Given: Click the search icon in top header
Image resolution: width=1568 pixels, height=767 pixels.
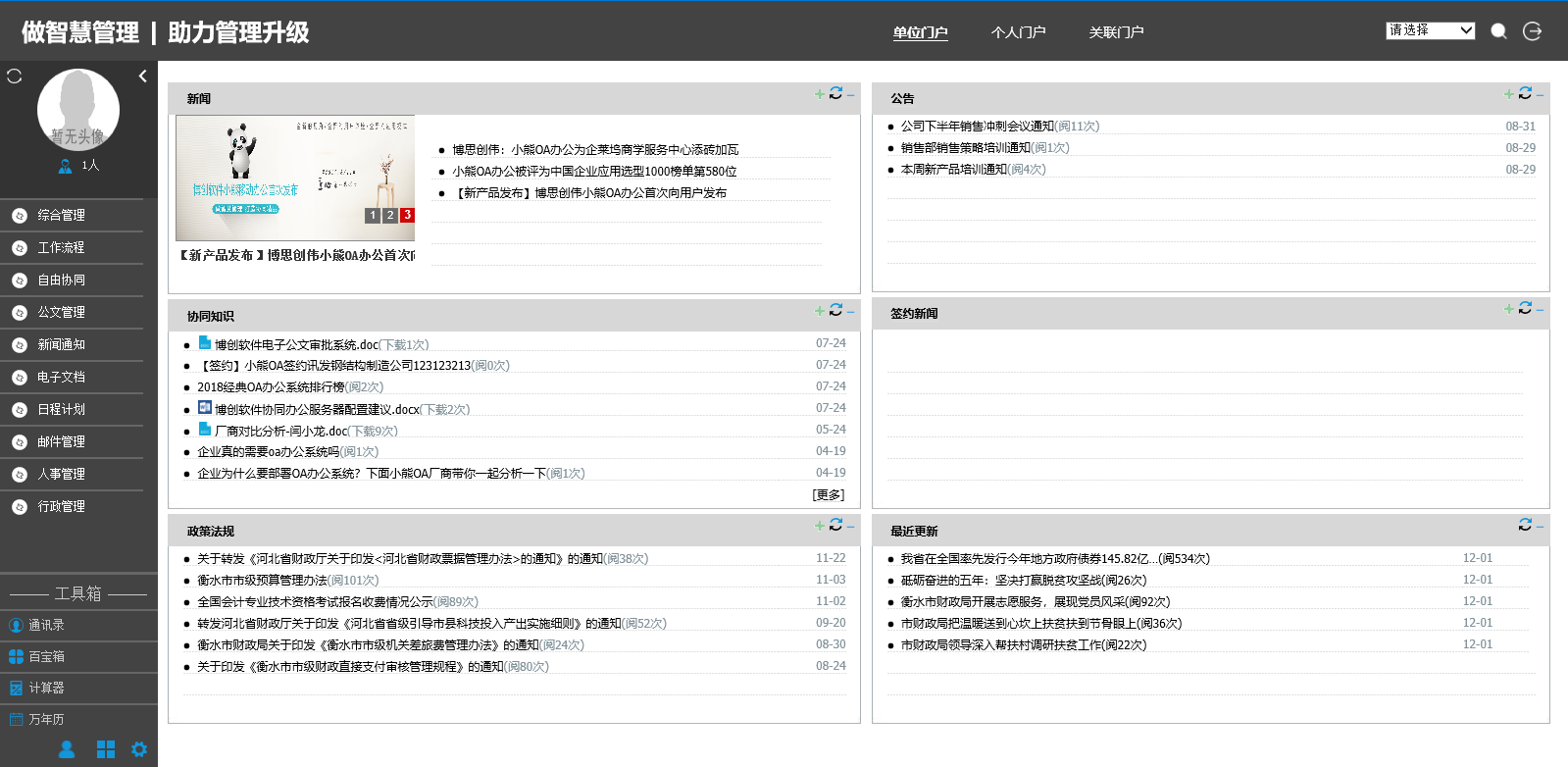Looking at the screenshot, I should [x=1498, y=31].
